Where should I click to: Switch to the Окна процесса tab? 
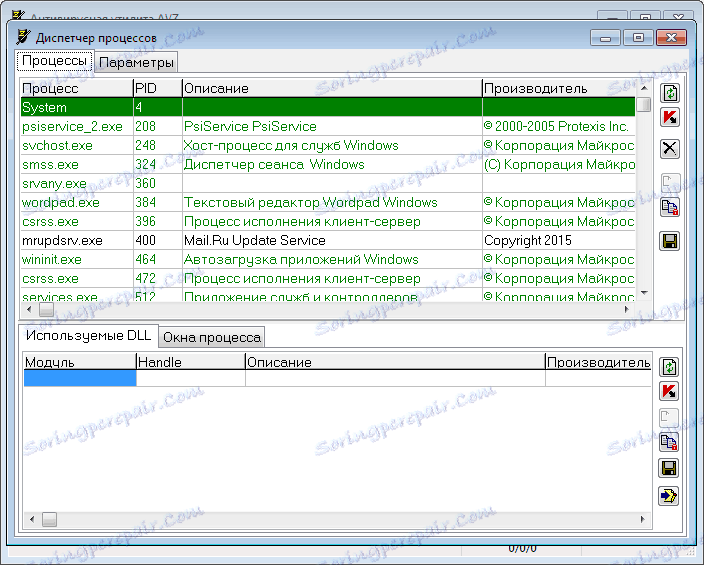tap(211, 337)
